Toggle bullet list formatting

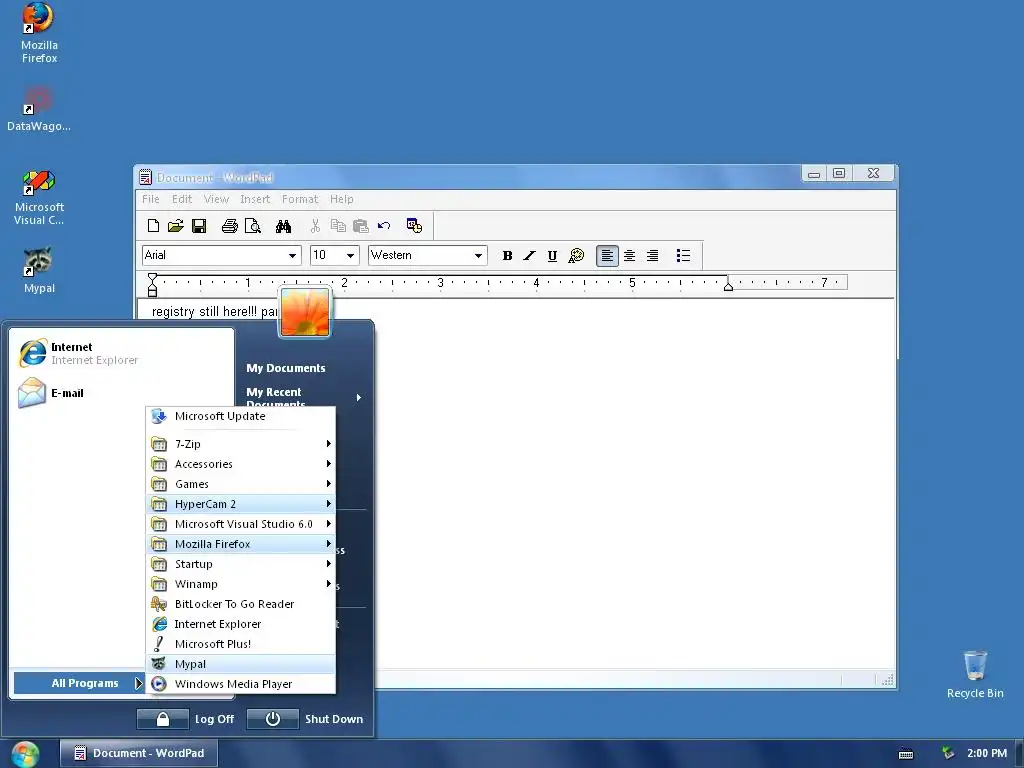pyautogui.click(x=683, y=255)
